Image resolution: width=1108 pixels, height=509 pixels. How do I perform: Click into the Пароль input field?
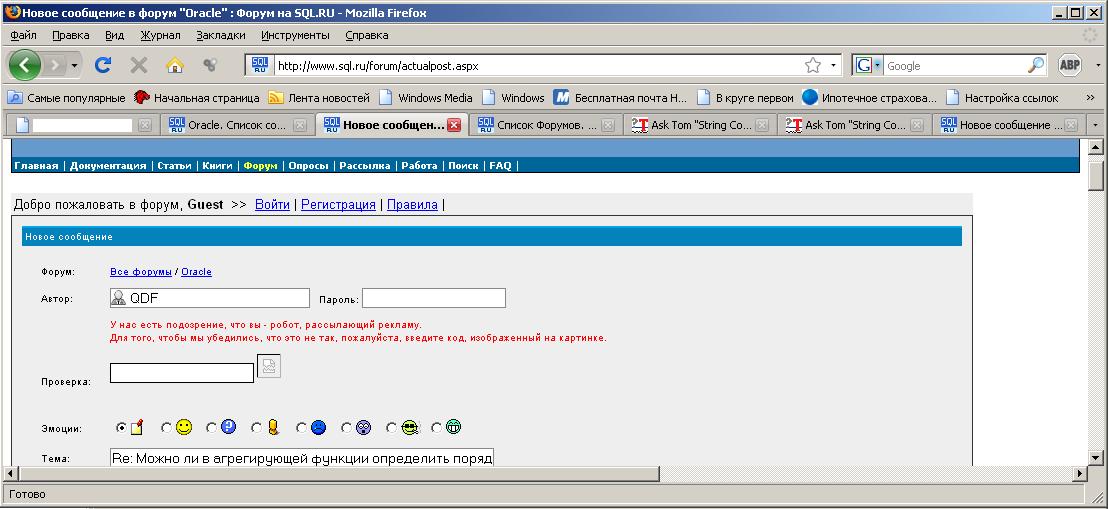pos(433,298)
